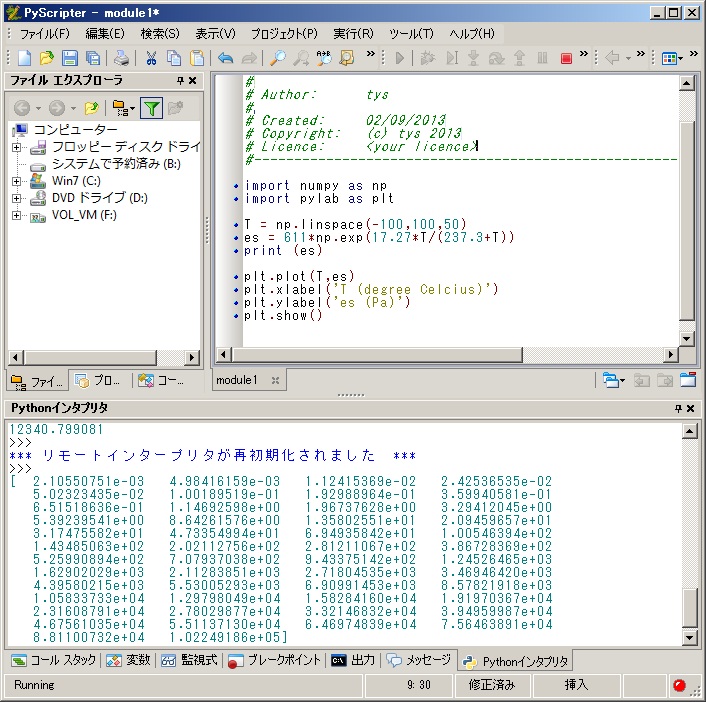
Task: Click the Save file toolbar icon
Action: click(70, 58)
